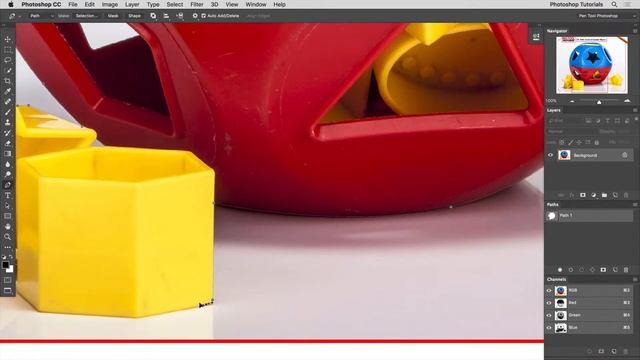Toggle visibility of RGB channel
The width and height of the screenshot is (640, 360).
coord(549,291)
